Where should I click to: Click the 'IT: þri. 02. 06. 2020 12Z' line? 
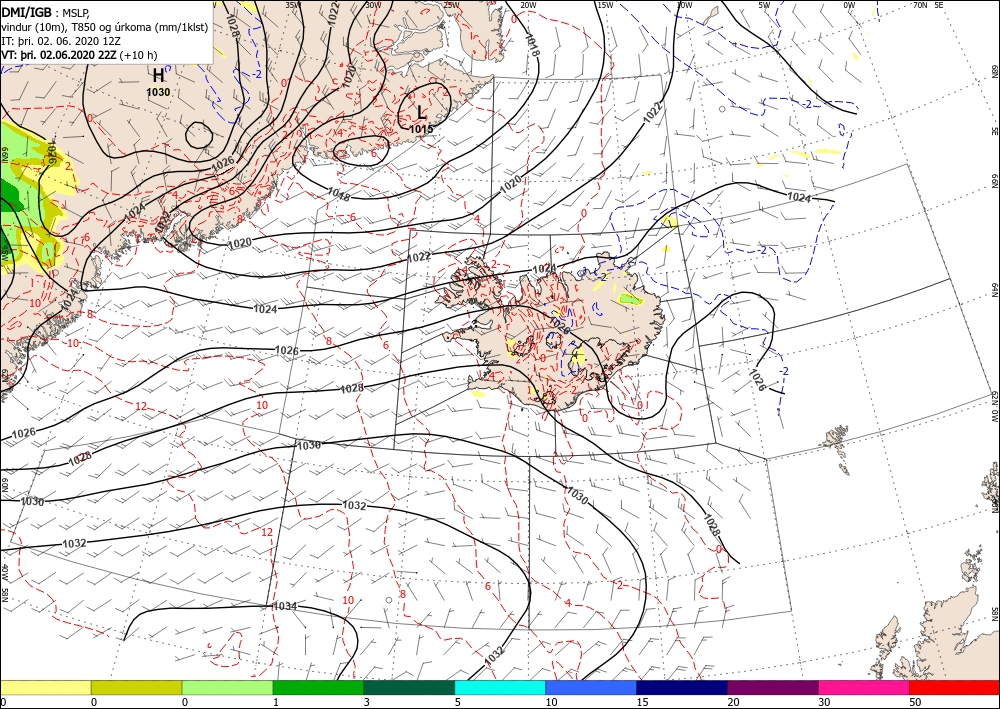point(62,41)
